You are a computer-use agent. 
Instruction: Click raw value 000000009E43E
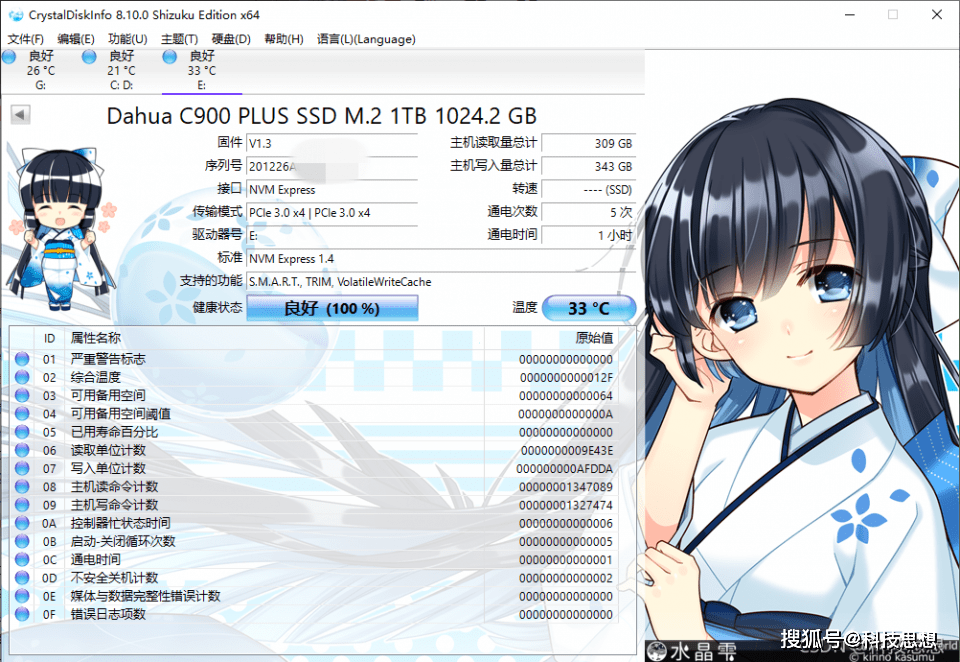pos(566,451)
